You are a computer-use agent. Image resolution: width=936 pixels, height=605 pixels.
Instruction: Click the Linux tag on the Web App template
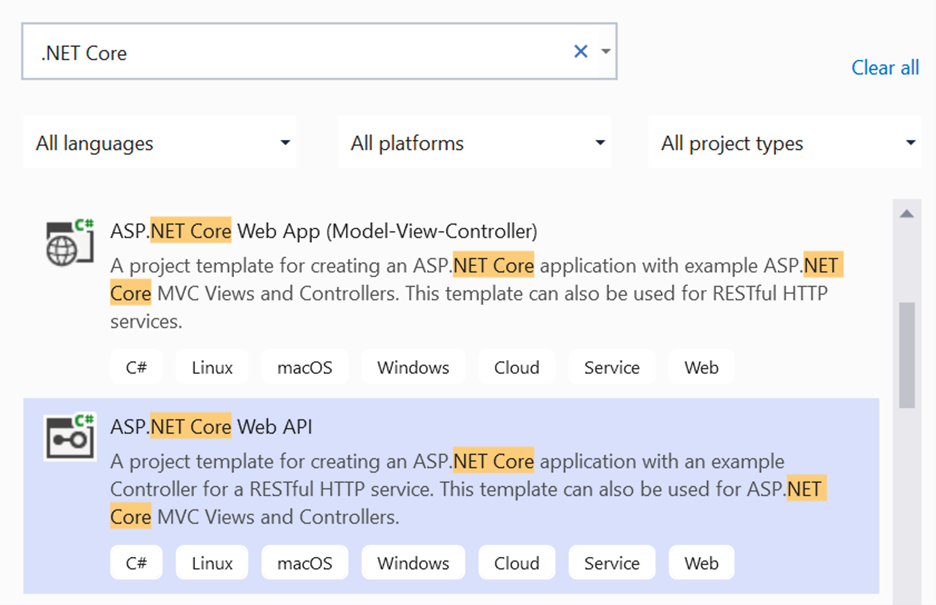tap(211, 367)
